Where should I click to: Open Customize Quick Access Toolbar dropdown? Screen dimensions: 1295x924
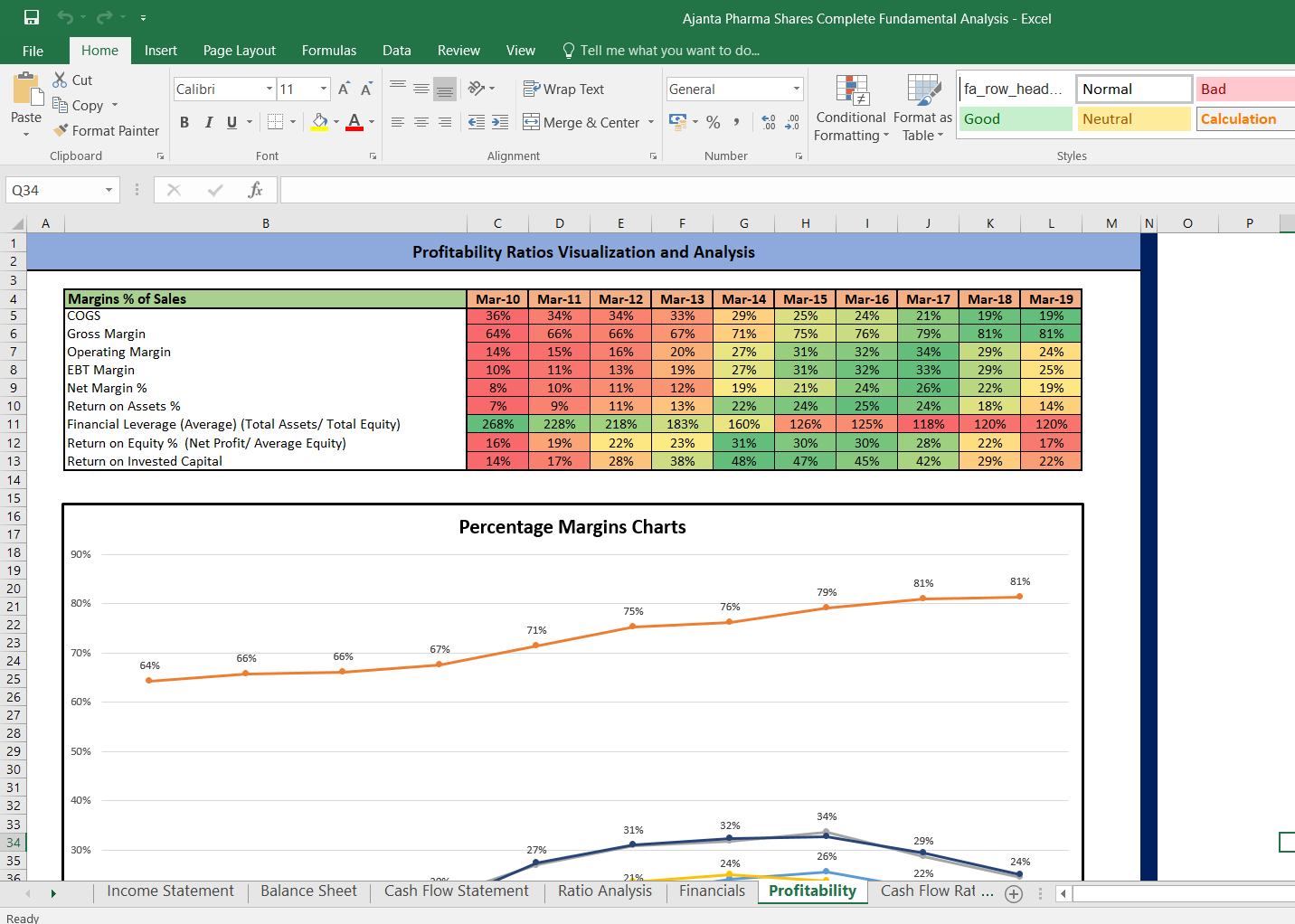(143, 17)
